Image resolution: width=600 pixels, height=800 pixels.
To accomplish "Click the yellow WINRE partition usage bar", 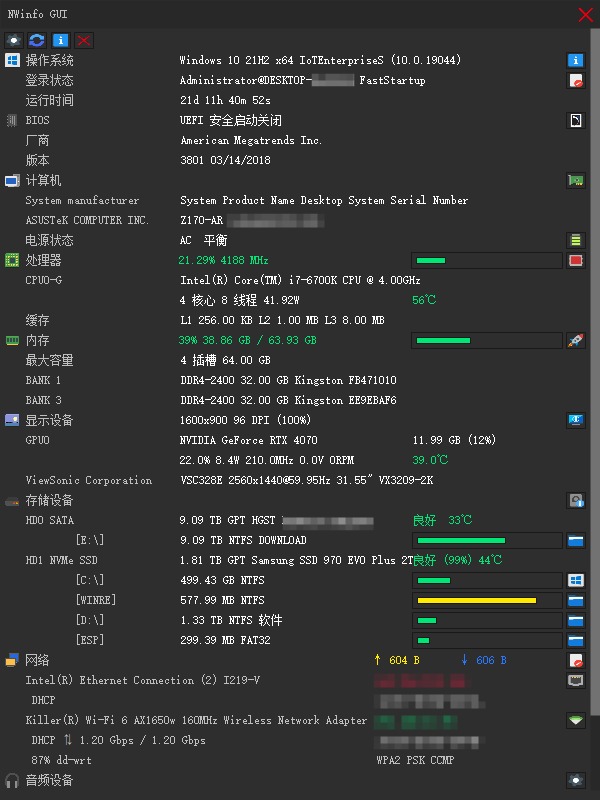I will click(476, 600).
